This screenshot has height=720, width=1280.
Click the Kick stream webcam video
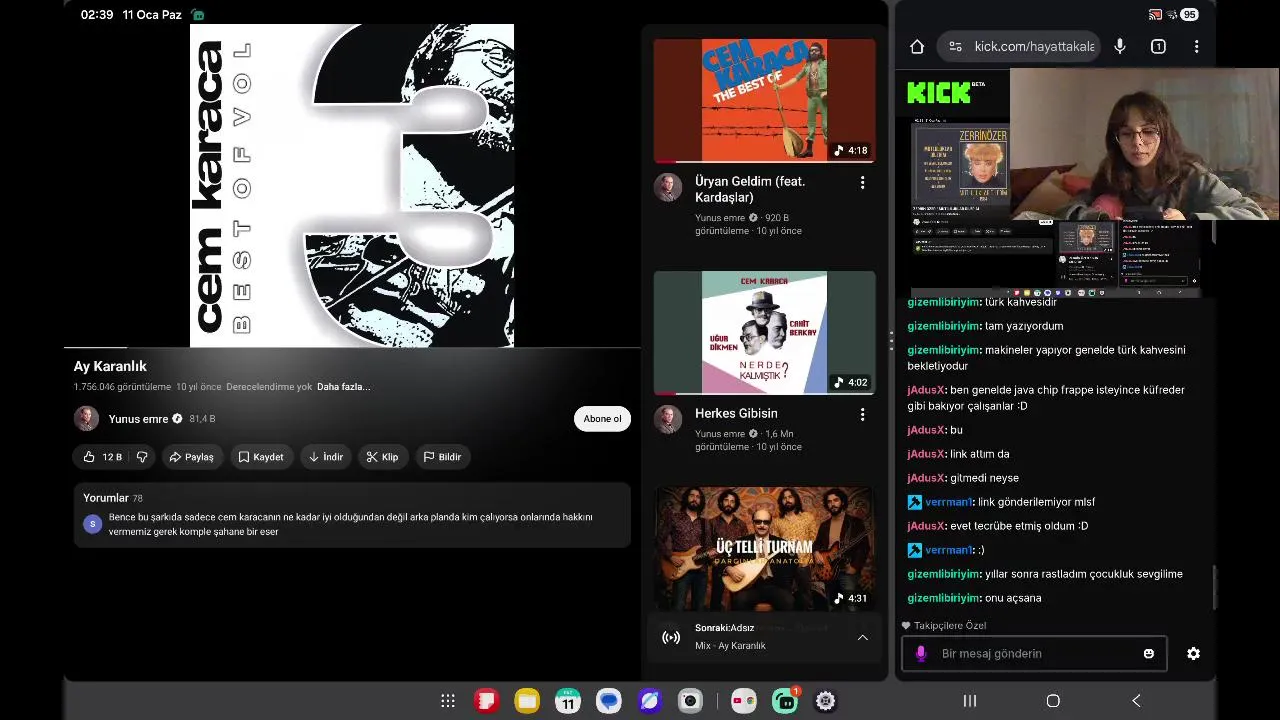click(x=1144, y=144)
